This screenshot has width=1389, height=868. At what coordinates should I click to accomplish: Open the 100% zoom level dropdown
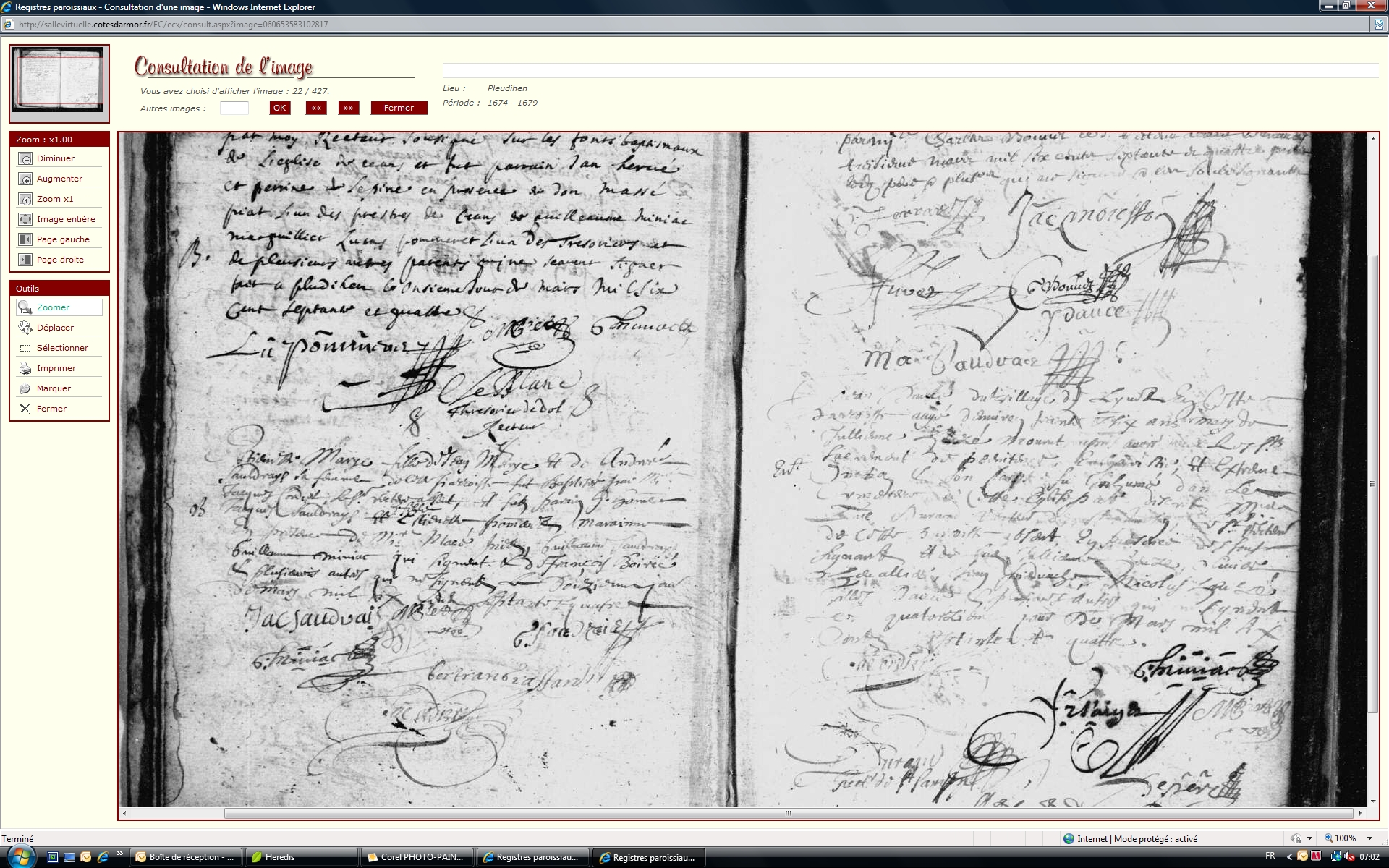pyautogui.click(x=1369, y=838)
